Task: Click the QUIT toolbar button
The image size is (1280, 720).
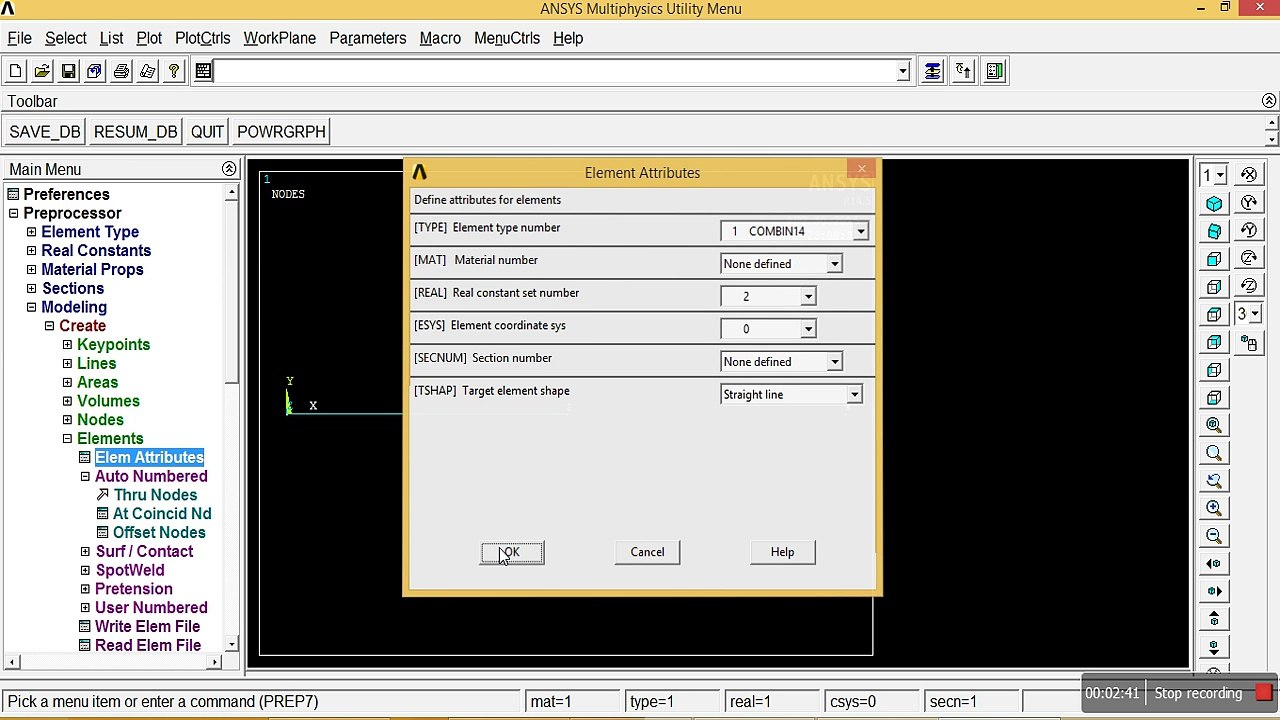Action: [207, 132]
